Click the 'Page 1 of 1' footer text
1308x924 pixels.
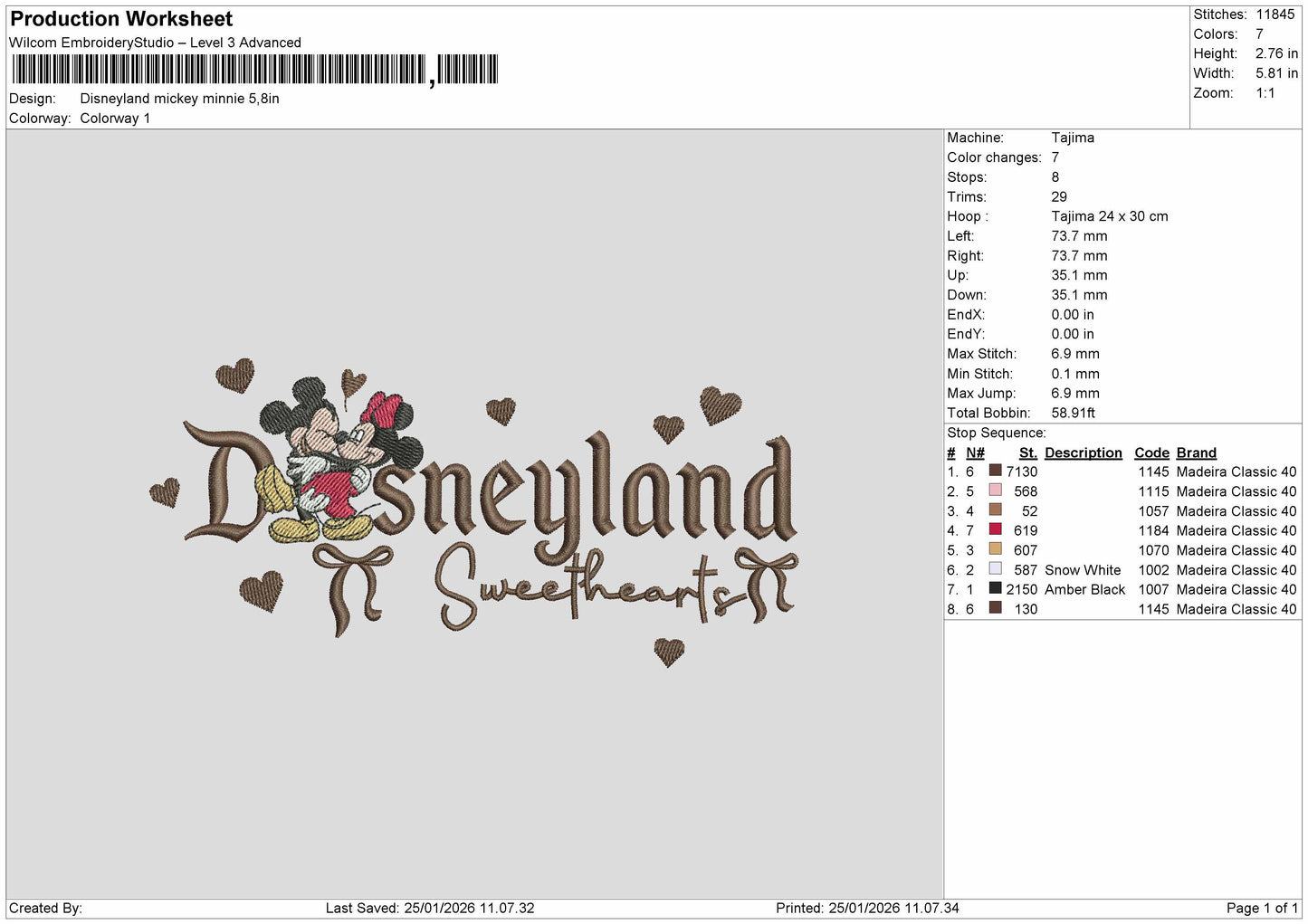[x=1262, y=908]
